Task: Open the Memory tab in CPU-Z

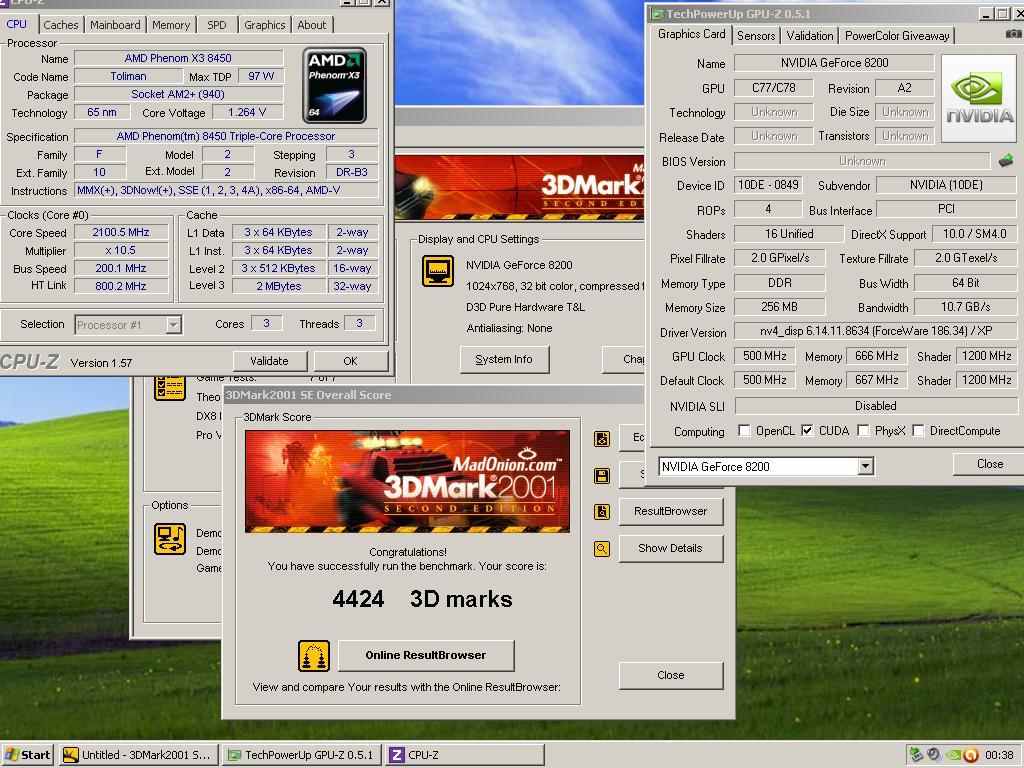Action: (x=170, y=25)
